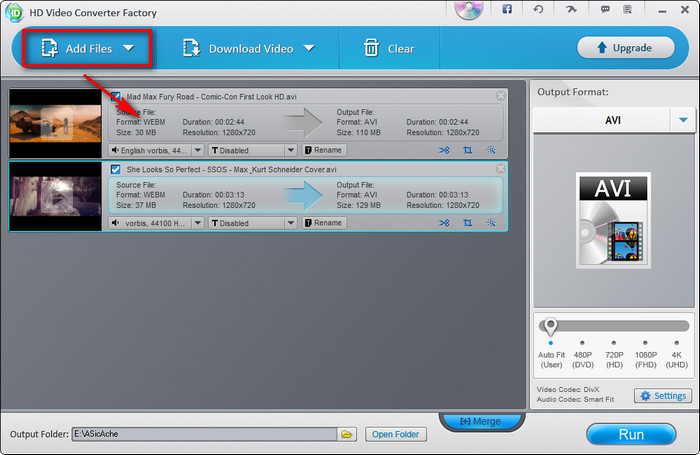
Task: Click the Run button to convert
Action: [x=631, y=434]
